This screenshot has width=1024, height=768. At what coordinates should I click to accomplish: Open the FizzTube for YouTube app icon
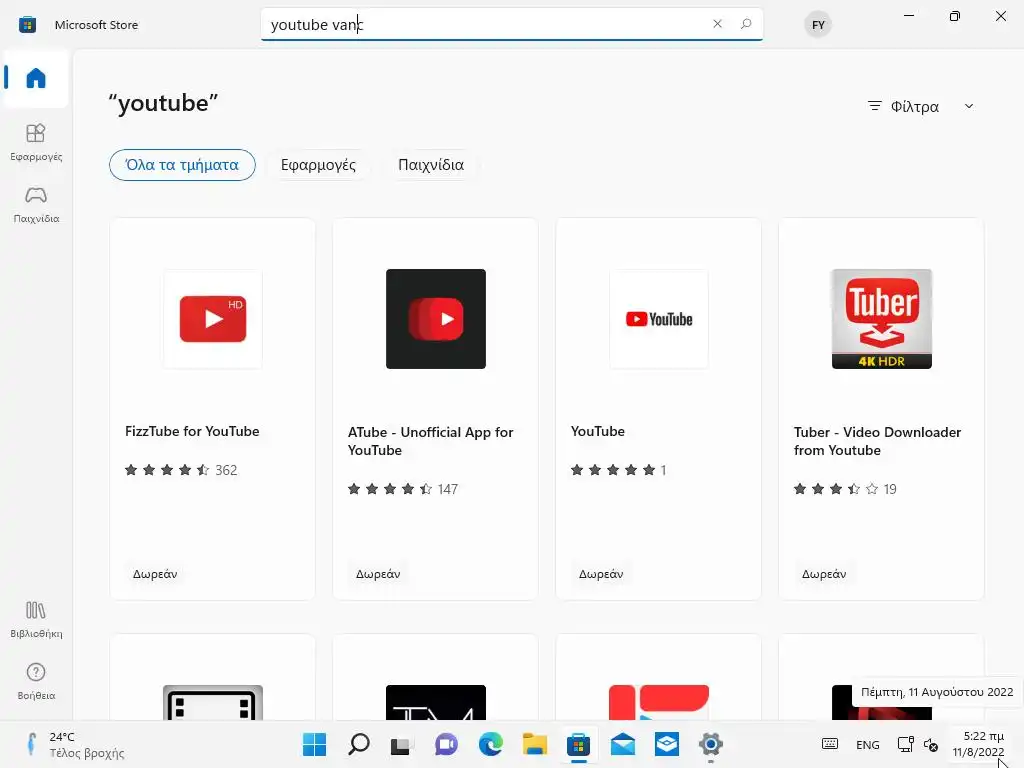point(213,319)
